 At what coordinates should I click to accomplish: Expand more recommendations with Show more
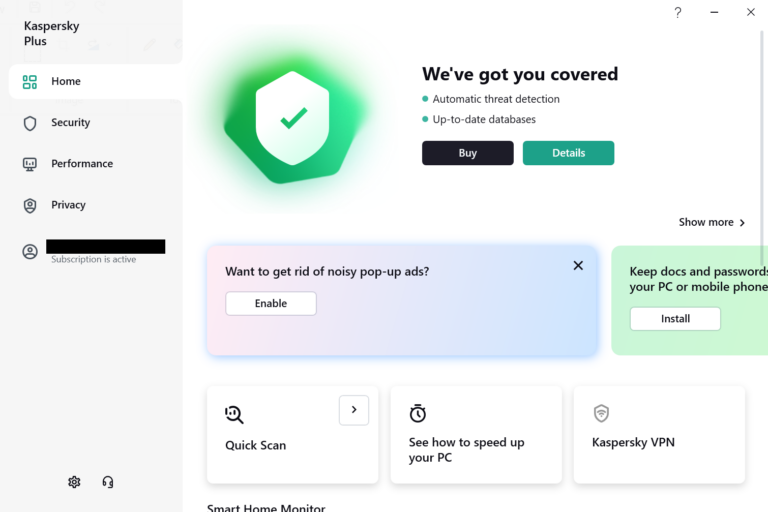[712, 222]
